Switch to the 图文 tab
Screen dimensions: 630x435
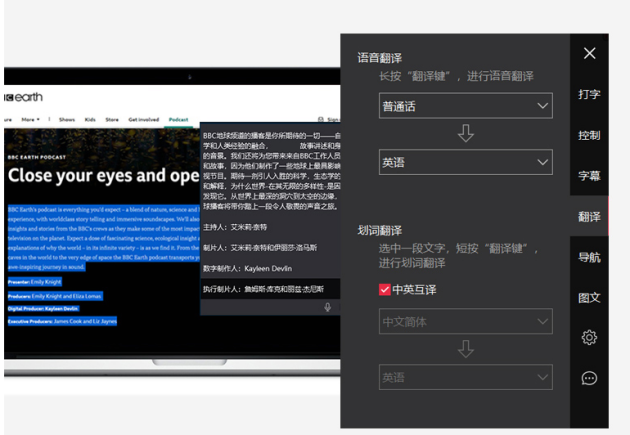(589, 298)
